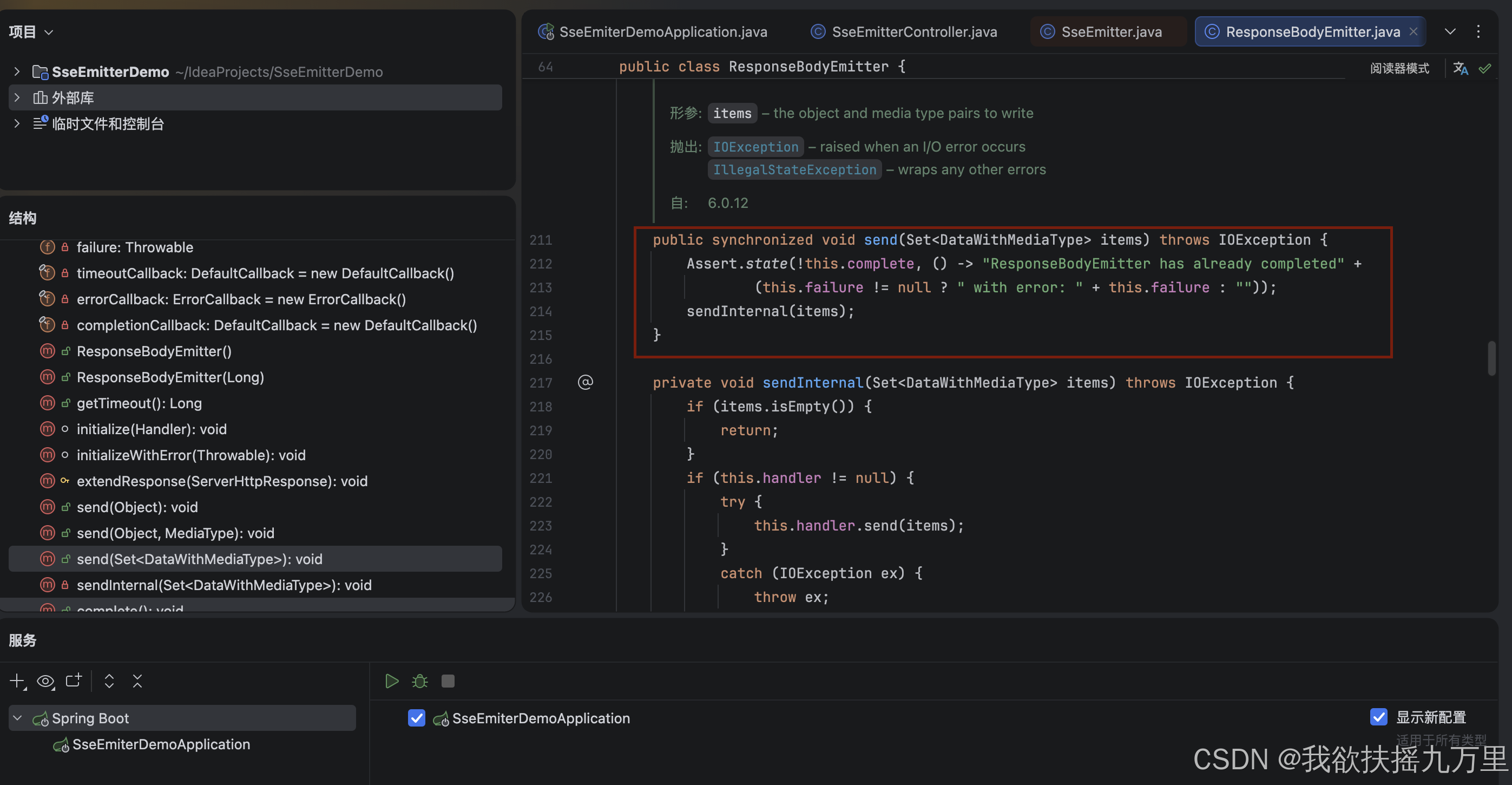Click field icon of failure: Throwable
1512x785 pixels.
[x=47, y=247]
